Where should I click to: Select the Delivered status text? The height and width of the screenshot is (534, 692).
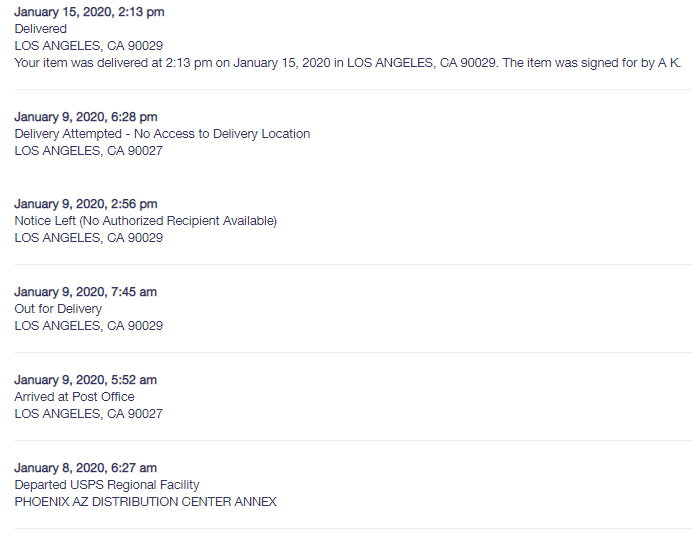(41, 29)
